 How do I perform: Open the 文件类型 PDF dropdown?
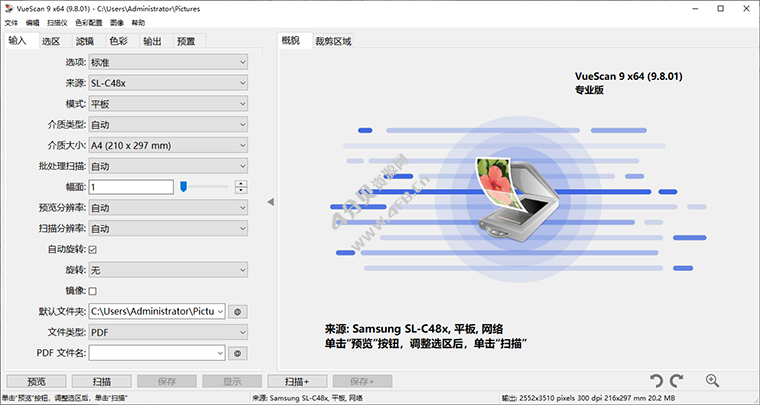(167, 332)
